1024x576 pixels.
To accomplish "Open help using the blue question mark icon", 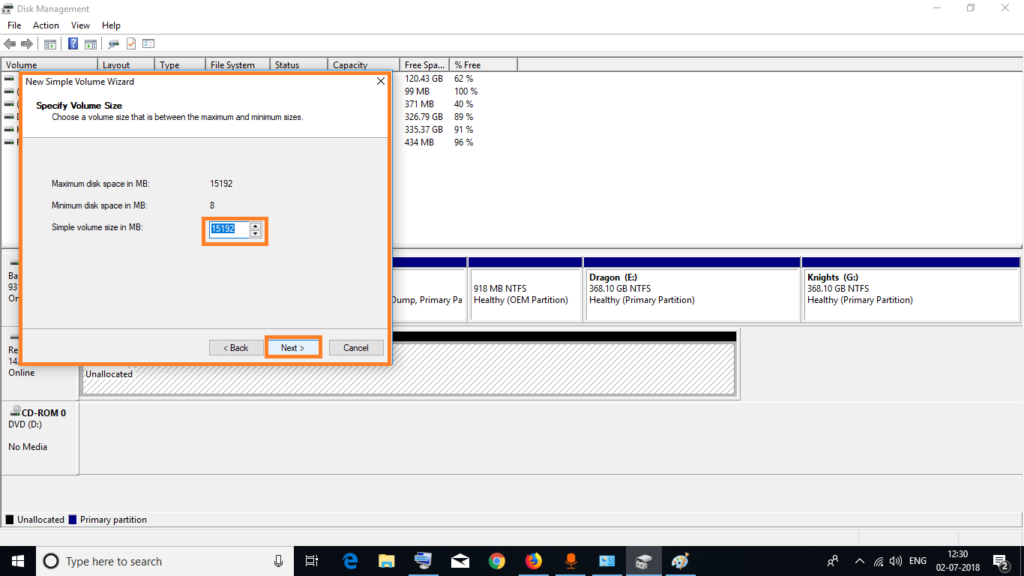I will coord(72,43).
